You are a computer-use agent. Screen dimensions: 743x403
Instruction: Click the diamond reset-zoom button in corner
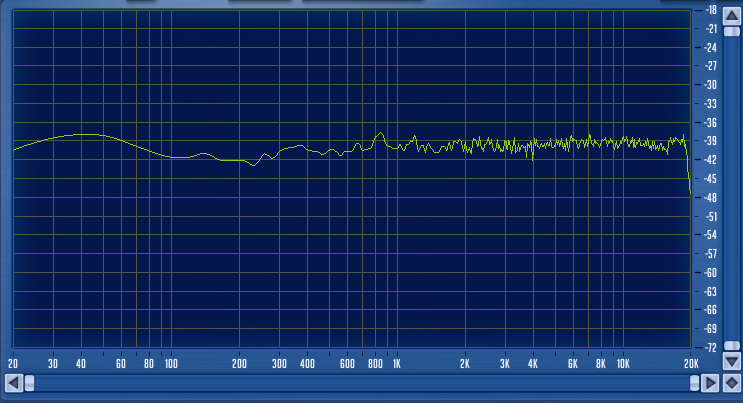[732, 383]
